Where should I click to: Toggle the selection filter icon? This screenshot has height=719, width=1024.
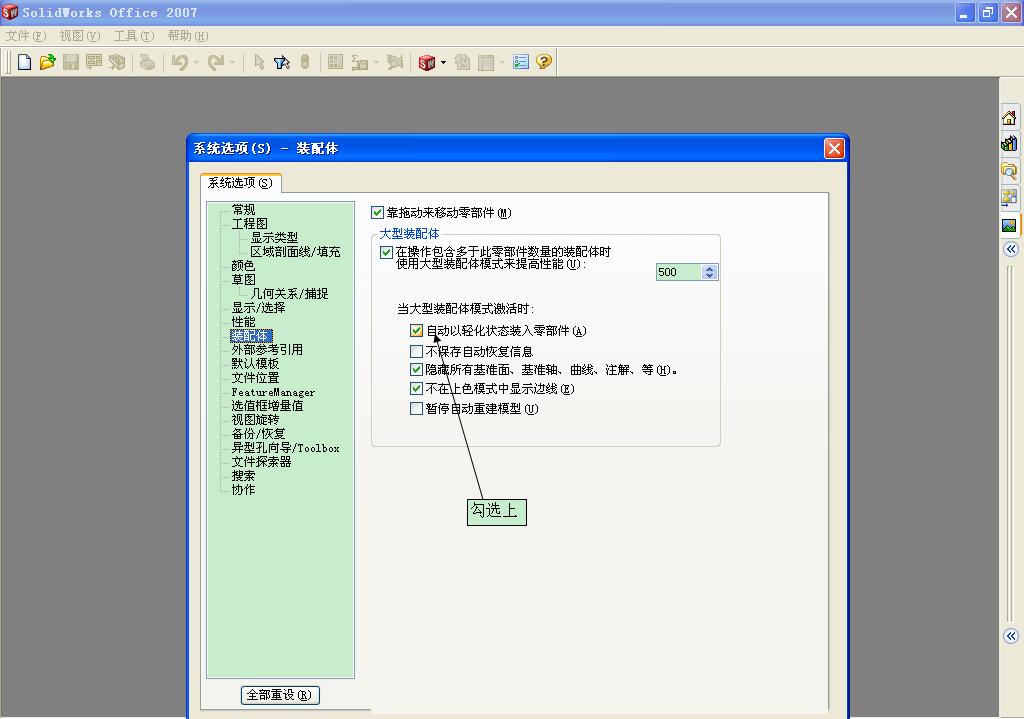pyautogui.click(x=282, y=62)
